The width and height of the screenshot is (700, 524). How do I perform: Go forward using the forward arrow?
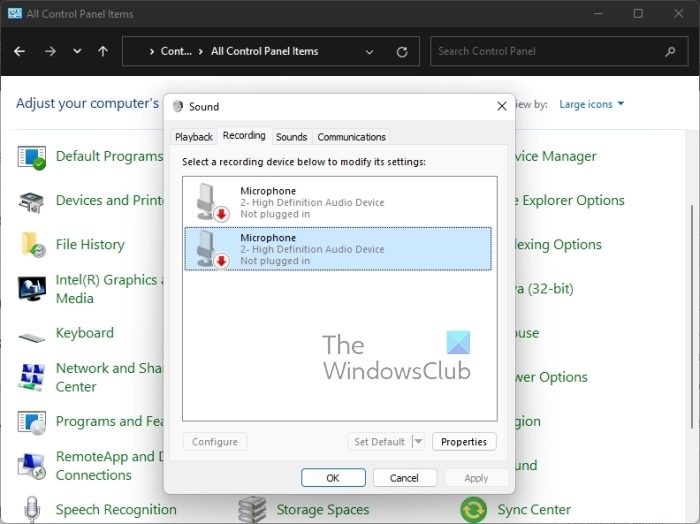(x=50, y=51)
